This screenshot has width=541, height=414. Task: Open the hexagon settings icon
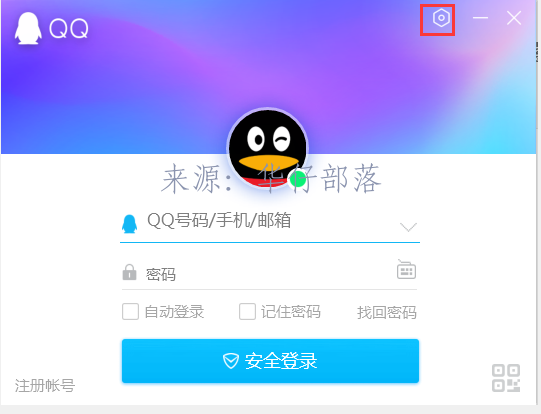point(441,18)
